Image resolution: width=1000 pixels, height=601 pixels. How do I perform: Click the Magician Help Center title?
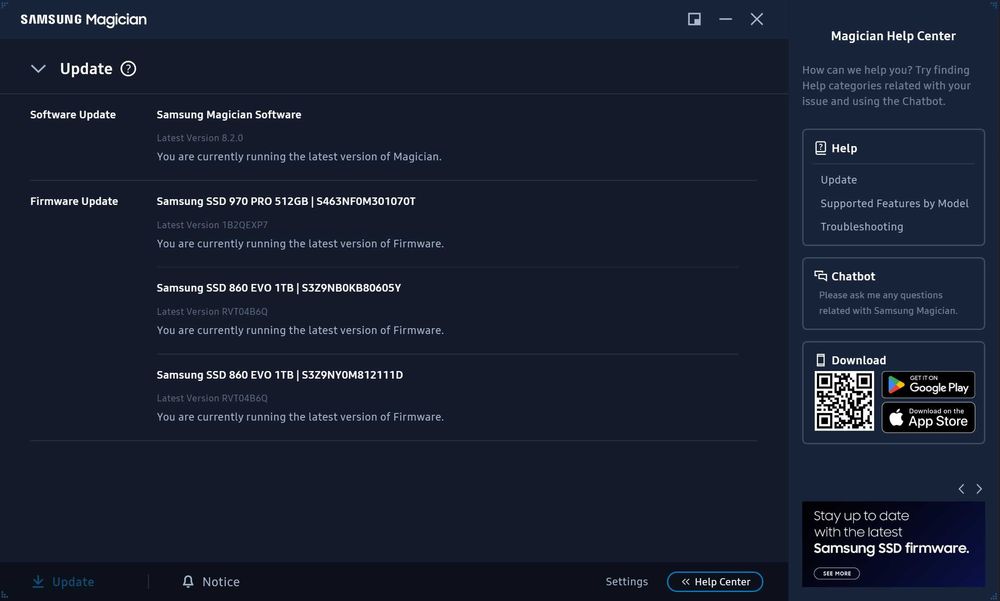click(893, 36)
